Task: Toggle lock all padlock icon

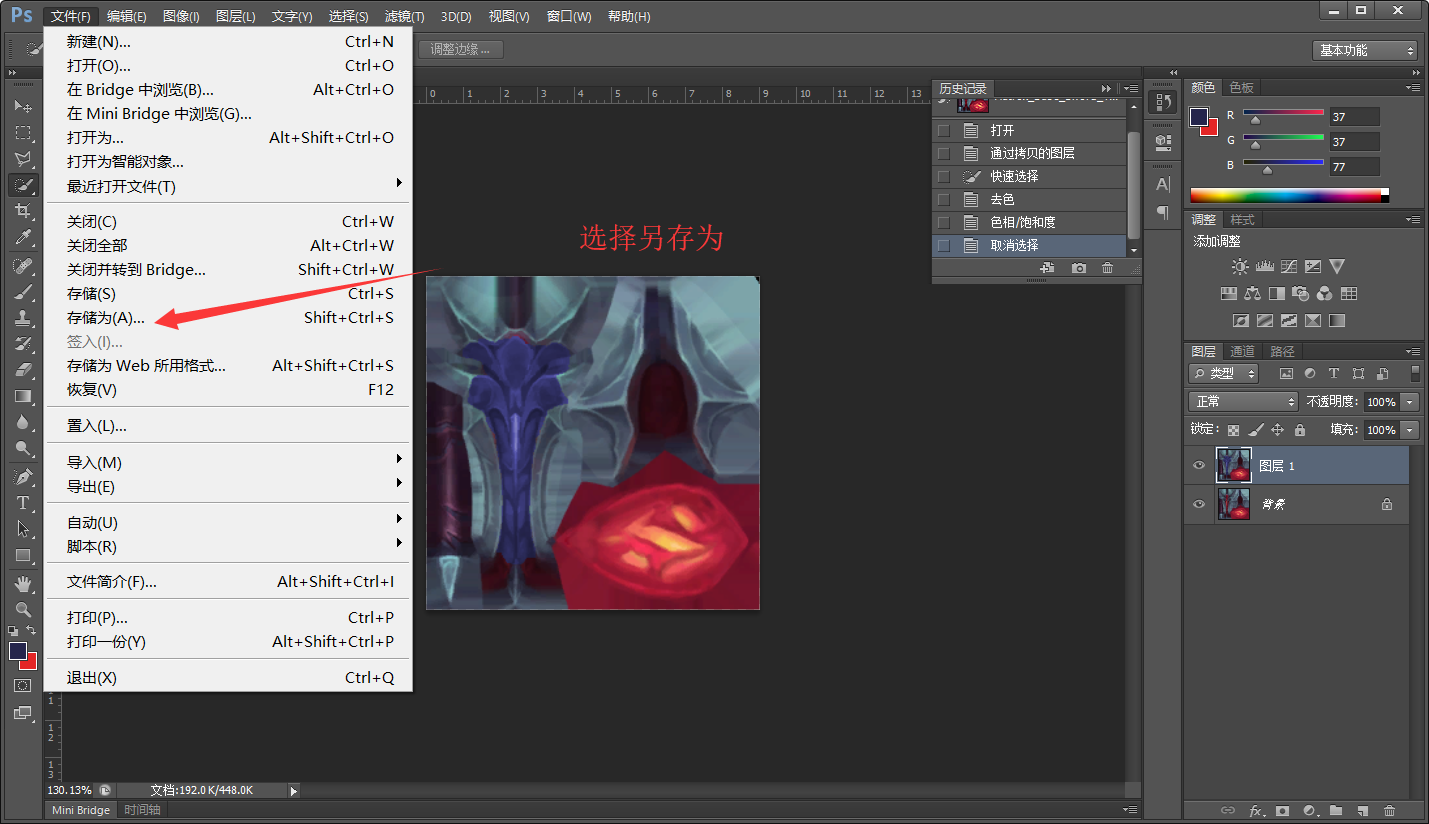Action: click(1300, 430)
